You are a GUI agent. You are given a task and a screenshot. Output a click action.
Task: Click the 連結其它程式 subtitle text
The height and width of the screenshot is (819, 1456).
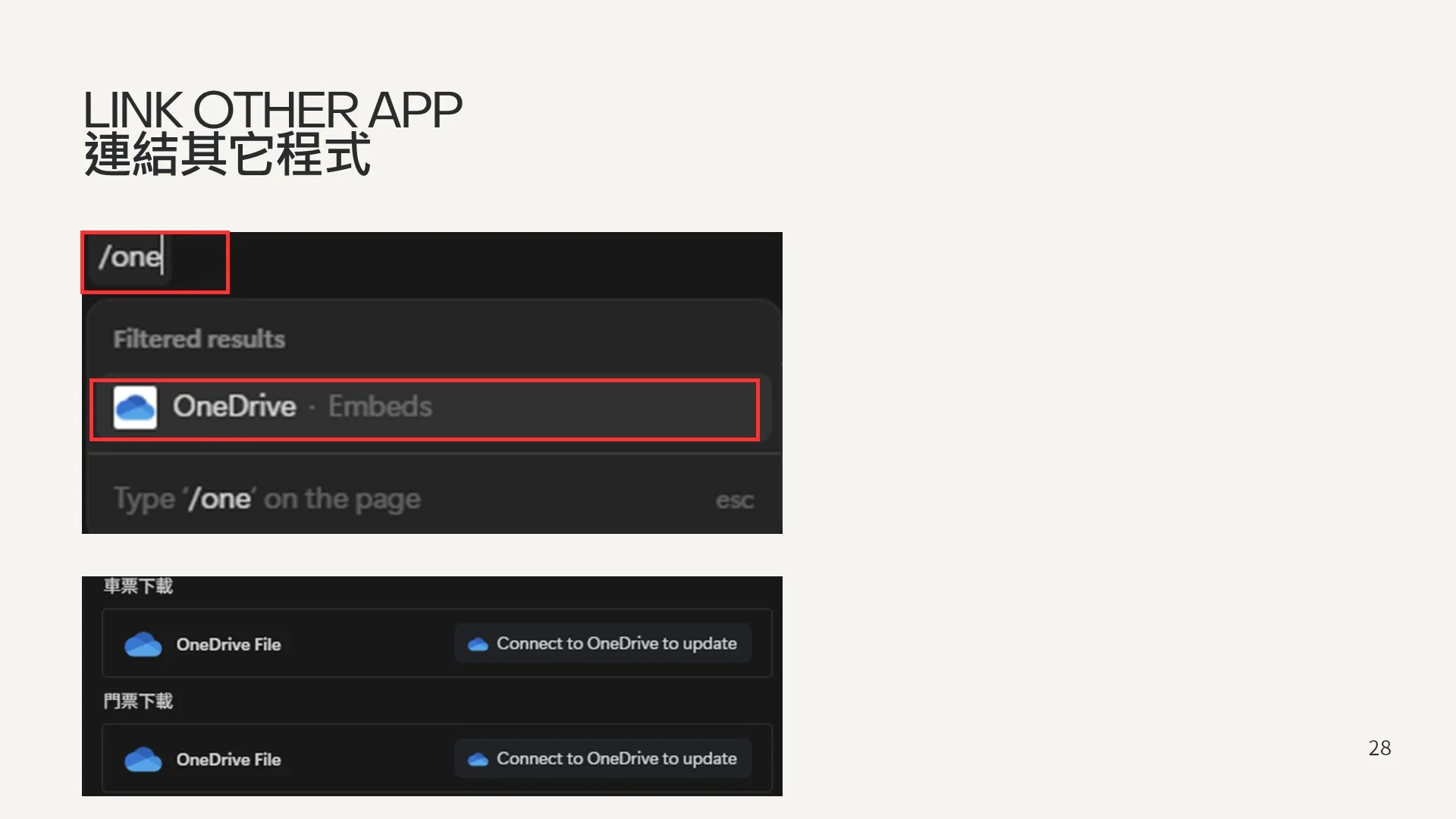click(227, 155)
